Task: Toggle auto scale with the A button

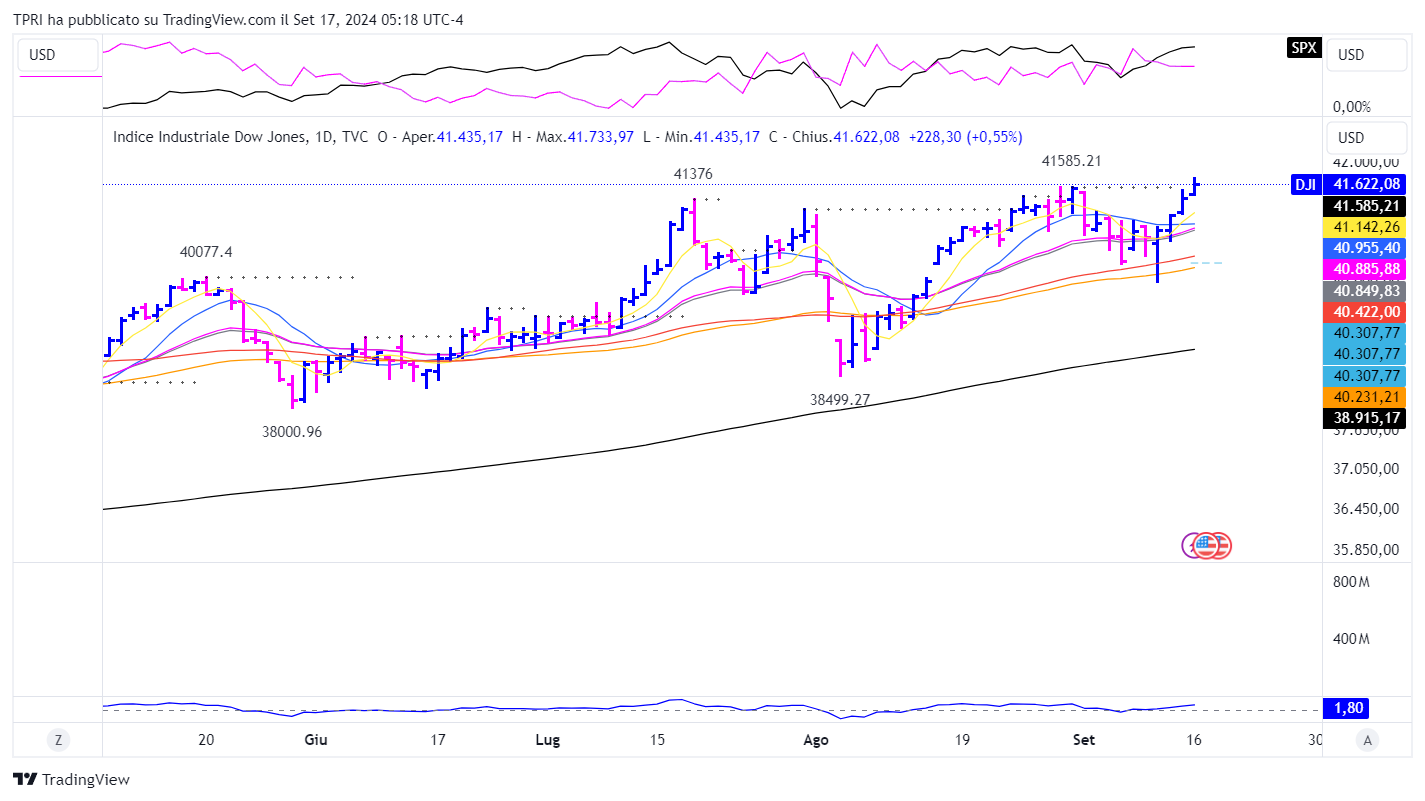Action: click(1366, 740)
